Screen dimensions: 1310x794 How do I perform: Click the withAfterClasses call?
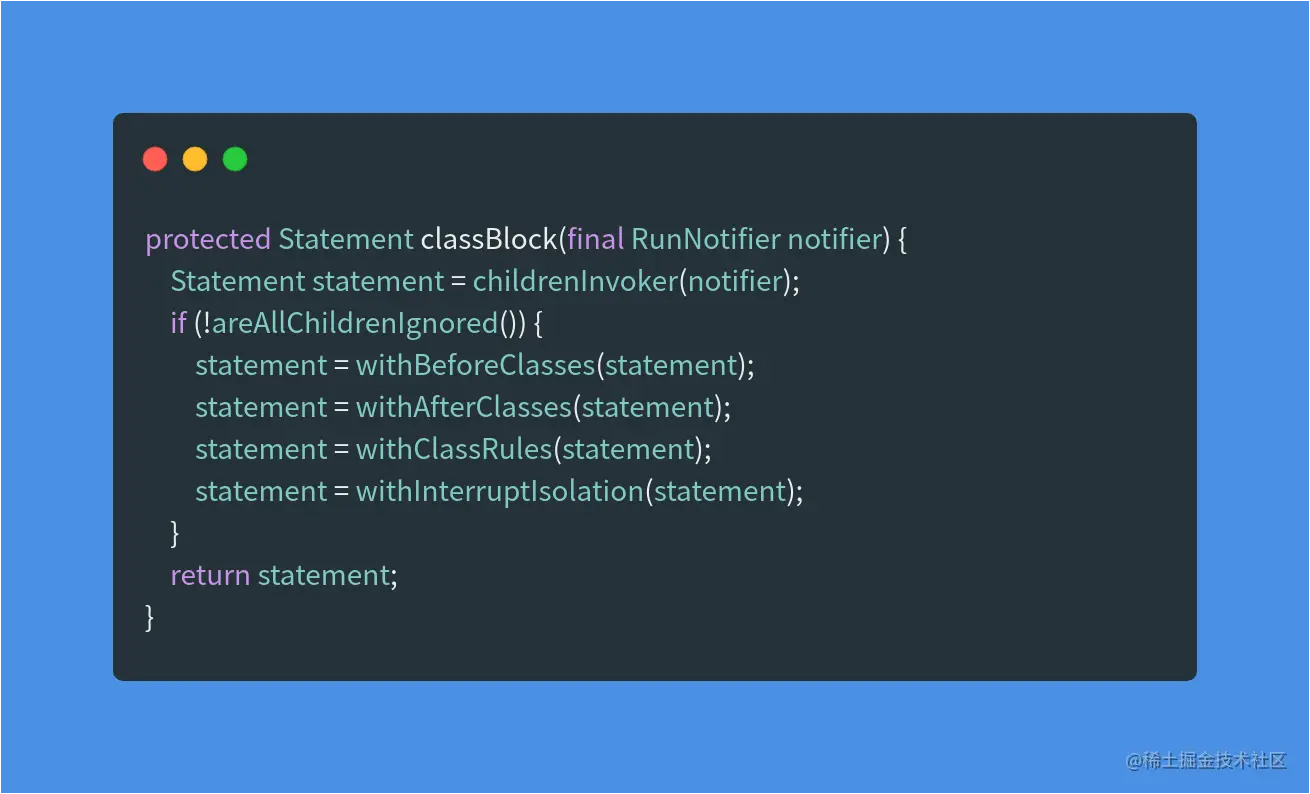tap(464, 408)
